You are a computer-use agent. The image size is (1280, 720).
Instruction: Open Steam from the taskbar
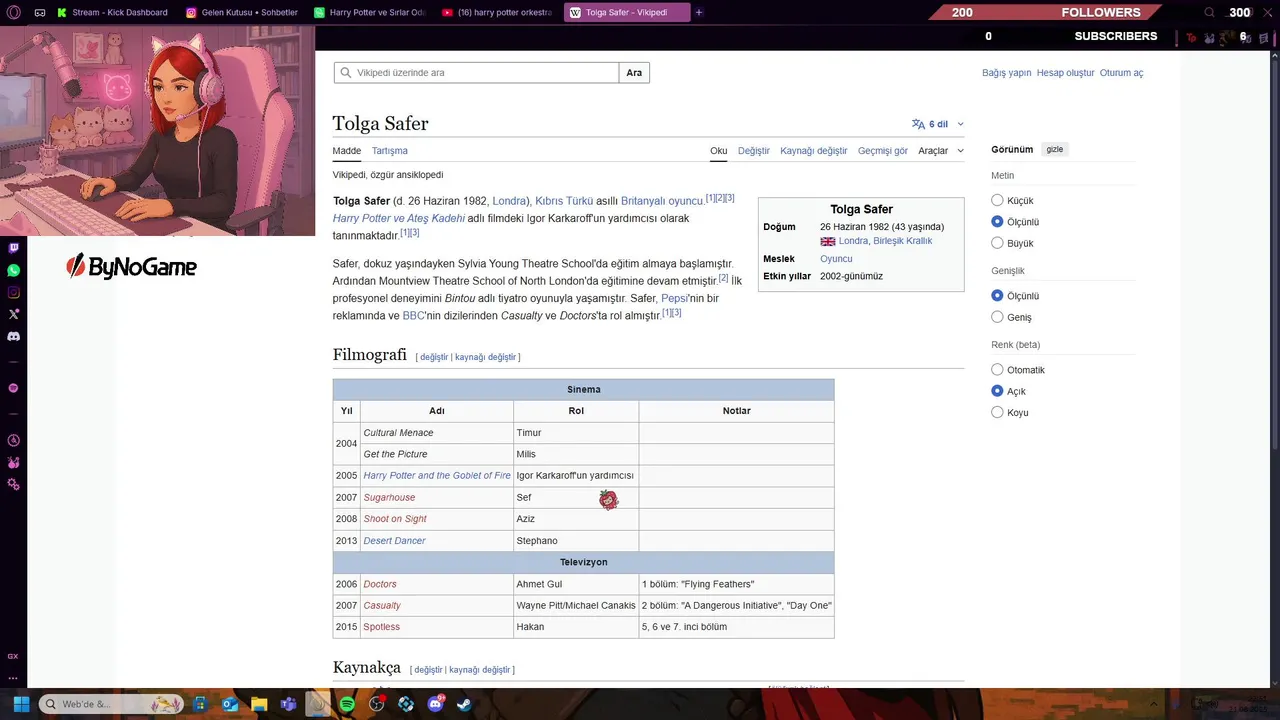click(x=465, y=704)
